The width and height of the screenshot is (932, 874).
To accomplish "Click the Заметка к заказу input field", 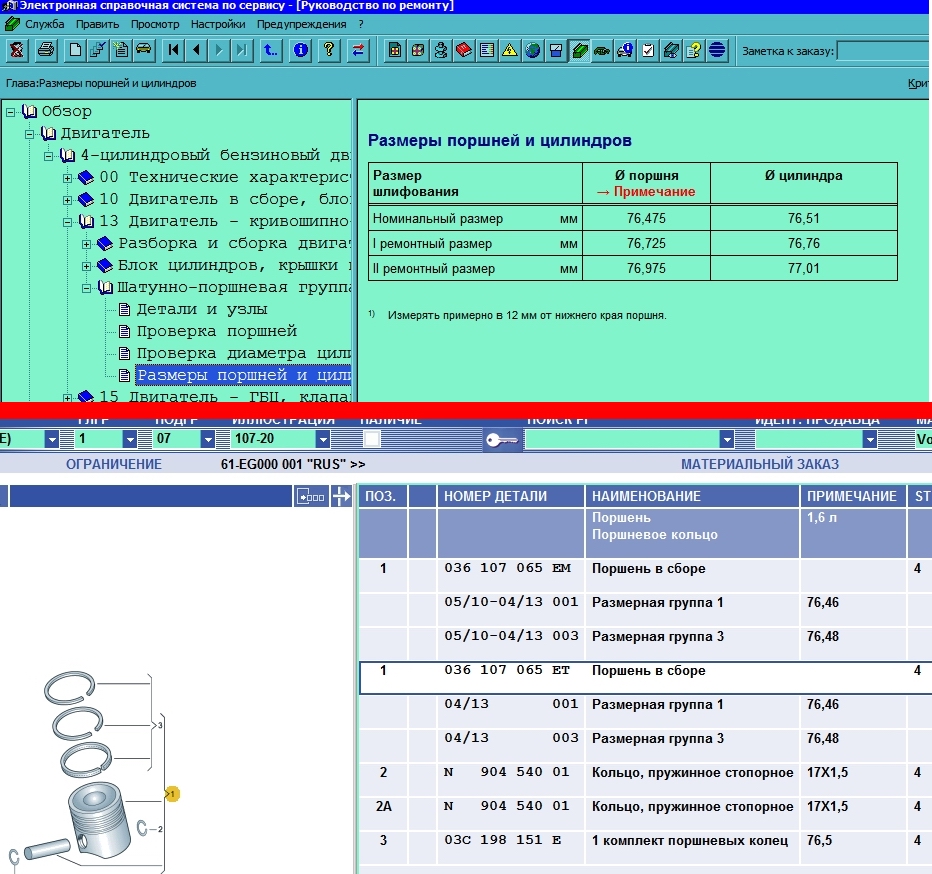I will [883, 51].
